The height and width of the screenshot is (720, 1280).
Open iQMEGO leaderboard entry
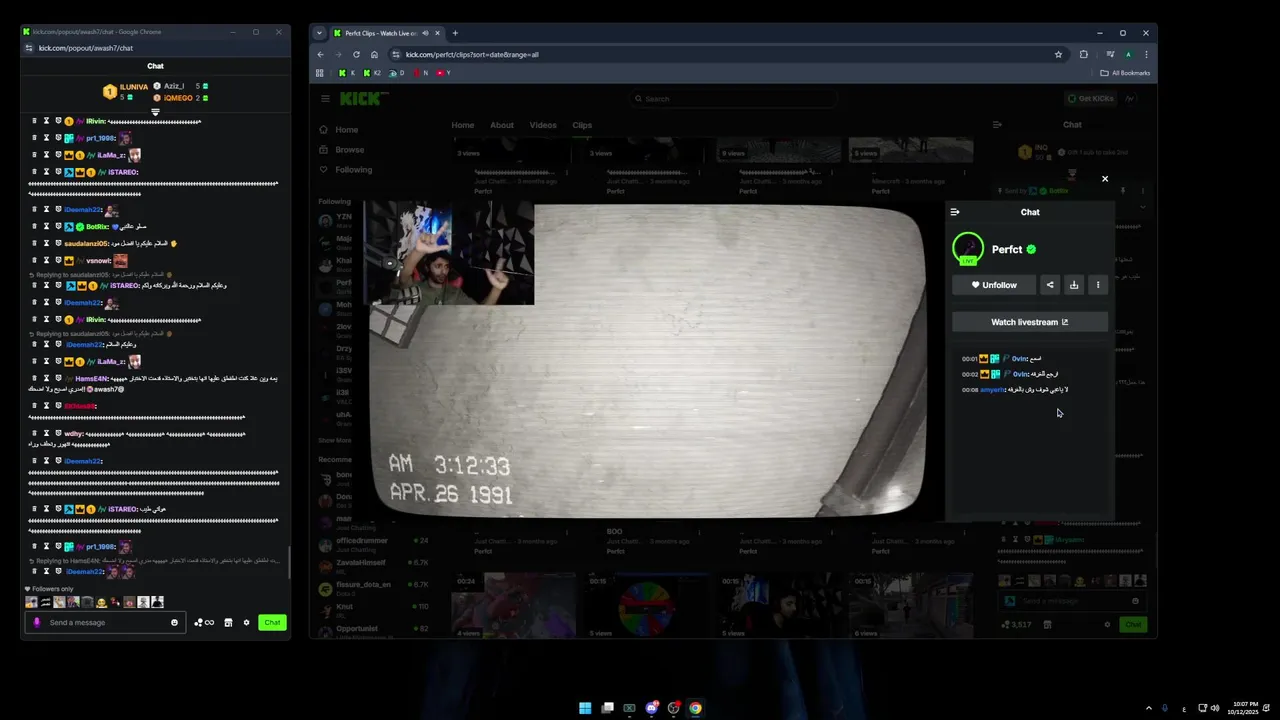click(180, 98)
